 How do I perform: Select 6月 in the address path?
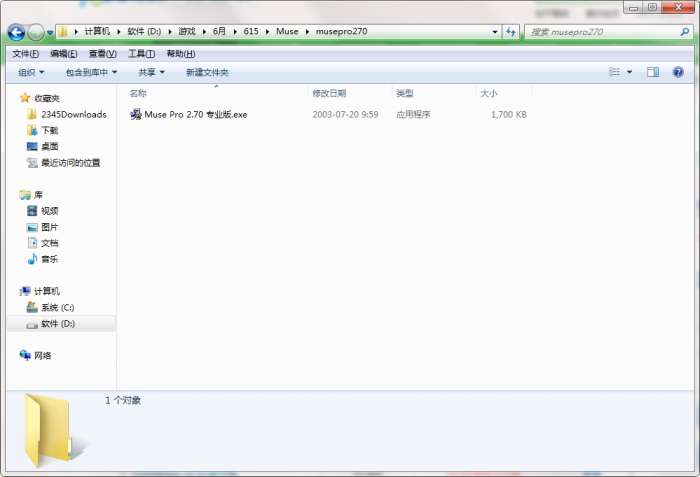click(x=219, y=32)
